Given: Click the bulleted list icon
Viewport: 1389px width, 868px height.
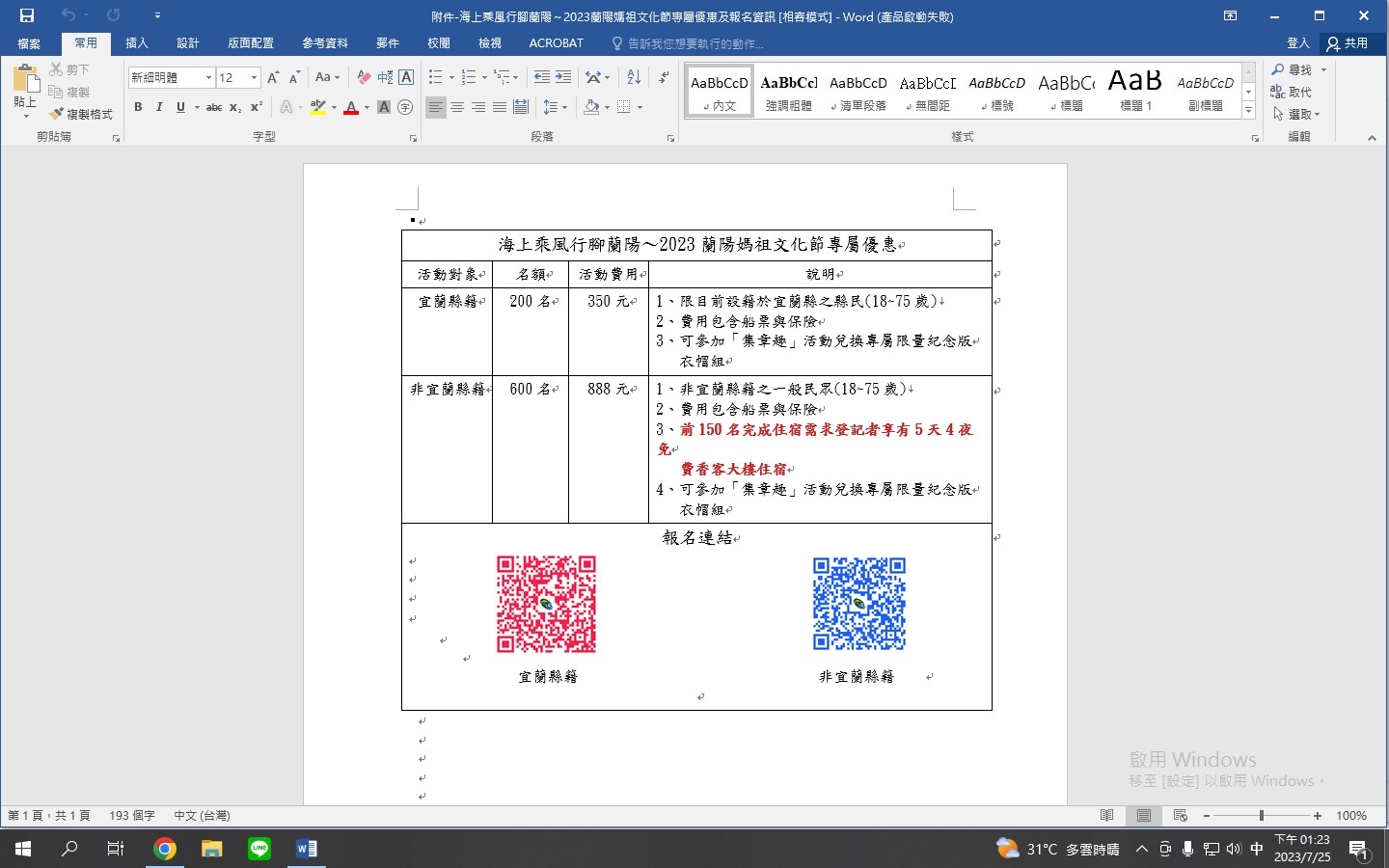Looking at the screenshot, I should point(436,77).
